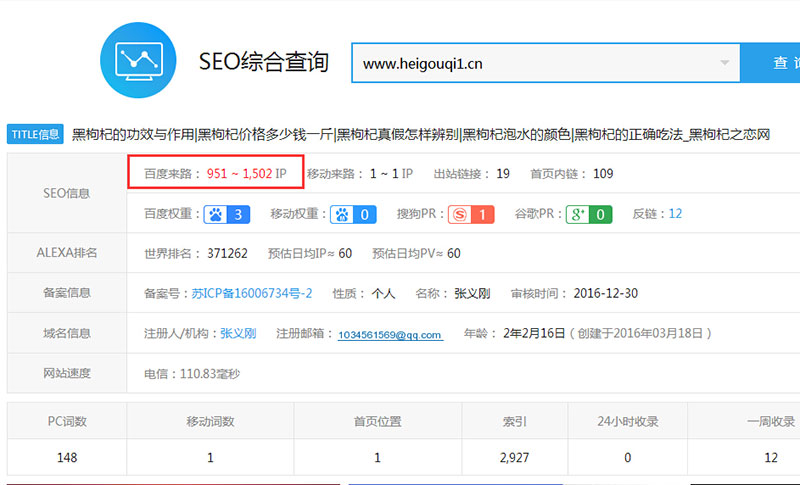800x485 pixels.
Task: Click the blue 查询 search button
Action: (770, 63)
